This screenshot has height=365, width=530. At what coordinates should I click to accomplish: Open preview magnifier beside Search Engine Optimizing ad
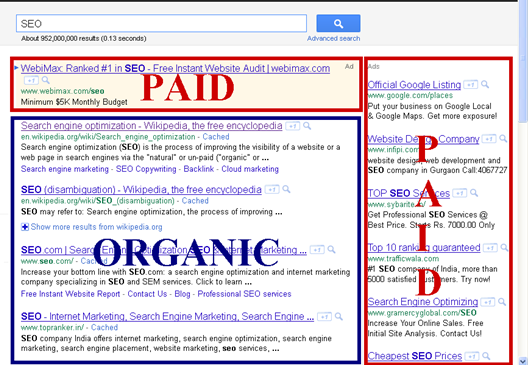pyautogui.click(x=502, y=301)
